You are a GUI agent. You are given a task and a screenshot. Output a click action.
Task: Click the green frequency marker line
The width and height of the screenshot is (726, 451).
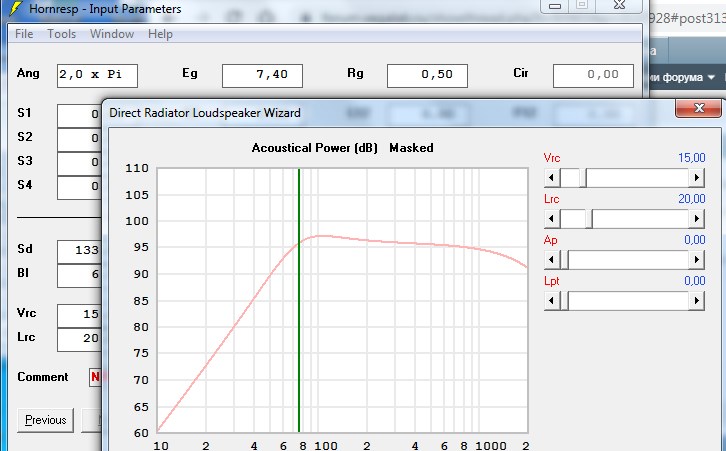coord(299,300)
